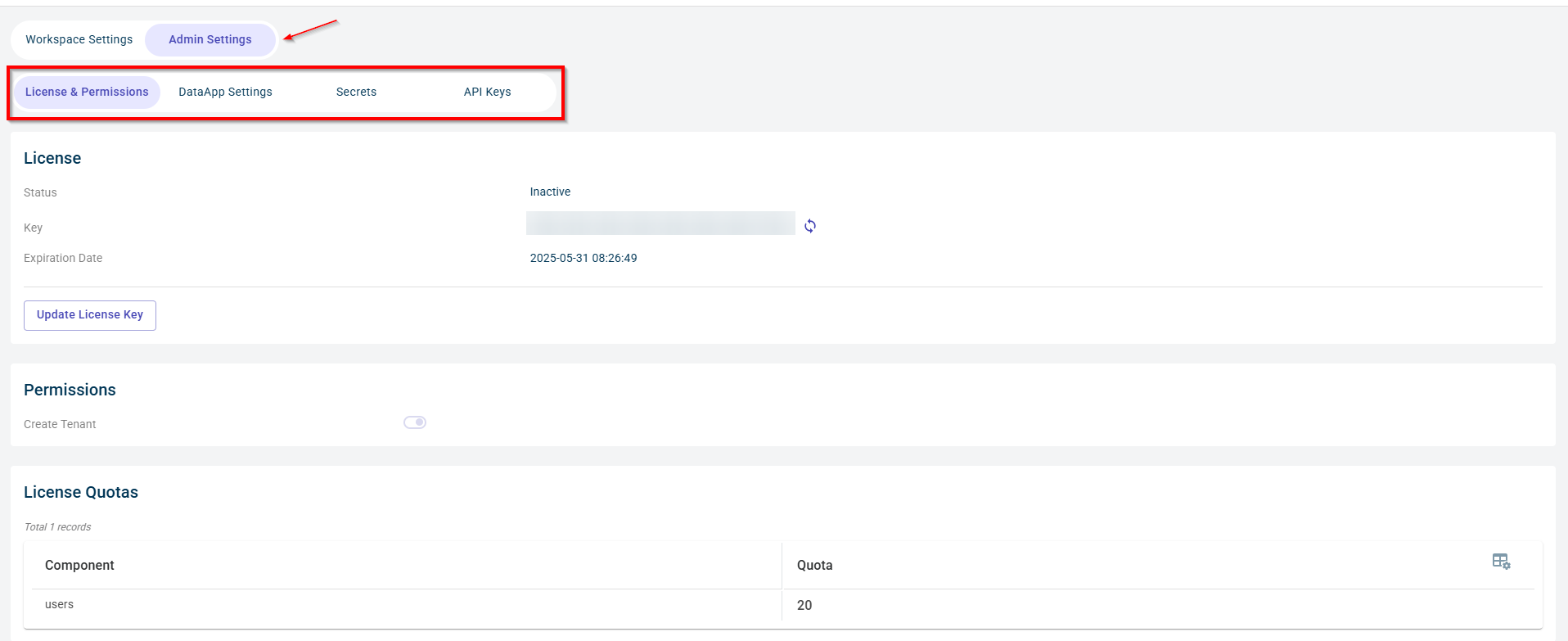Click the expiration date 2025-05-31 value

click(583, 258)
